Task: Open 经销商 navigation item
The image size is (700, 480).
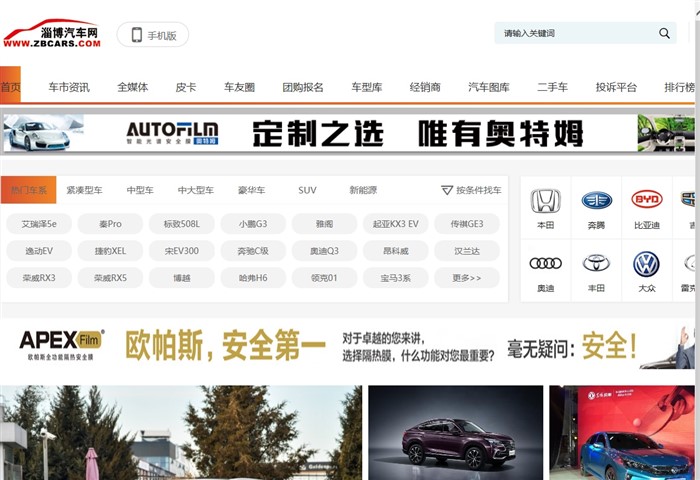Action: coord(425,87)
